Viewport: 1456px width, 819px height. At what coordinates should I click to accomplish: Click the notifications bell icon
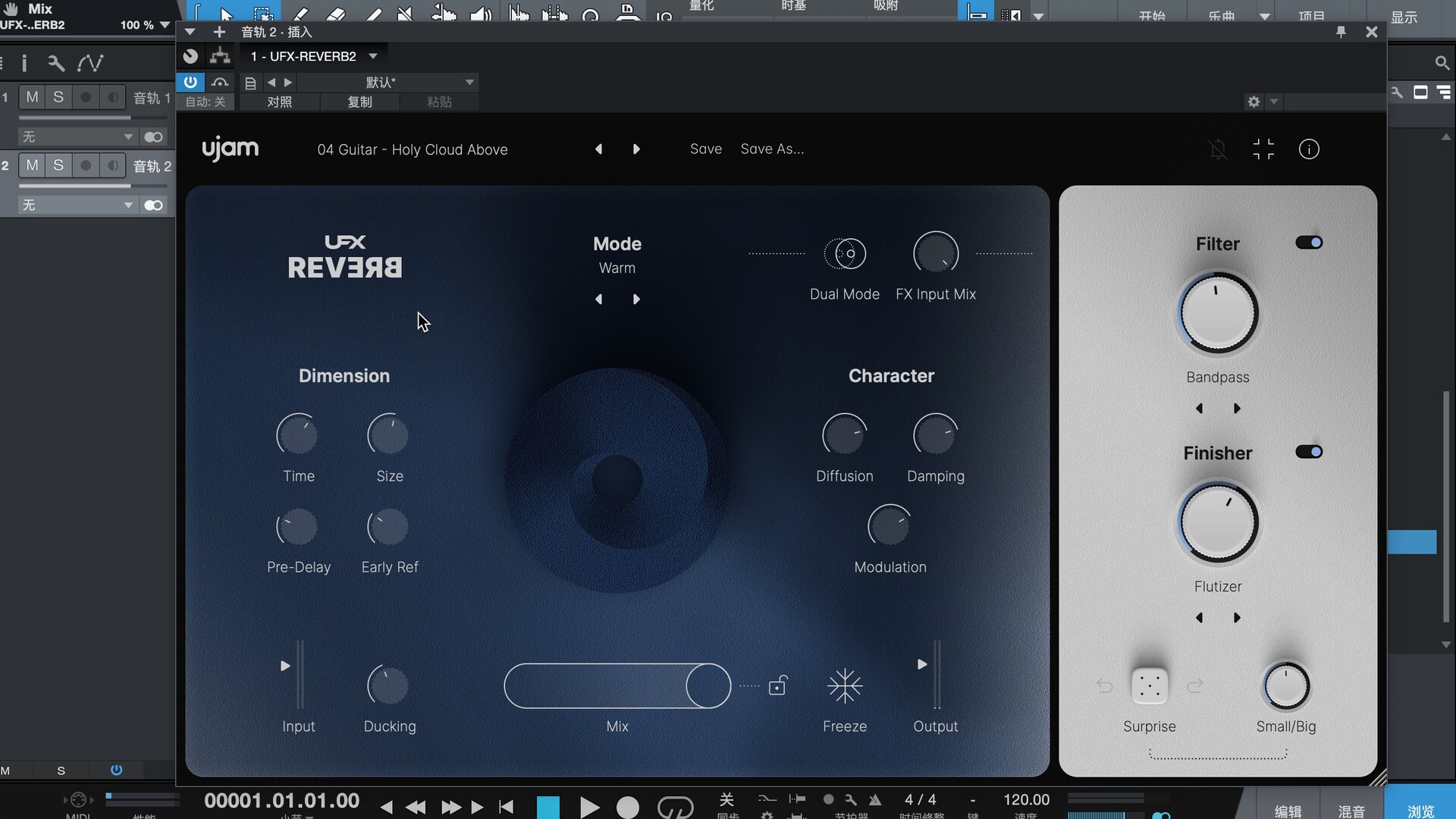[1218, 149]
